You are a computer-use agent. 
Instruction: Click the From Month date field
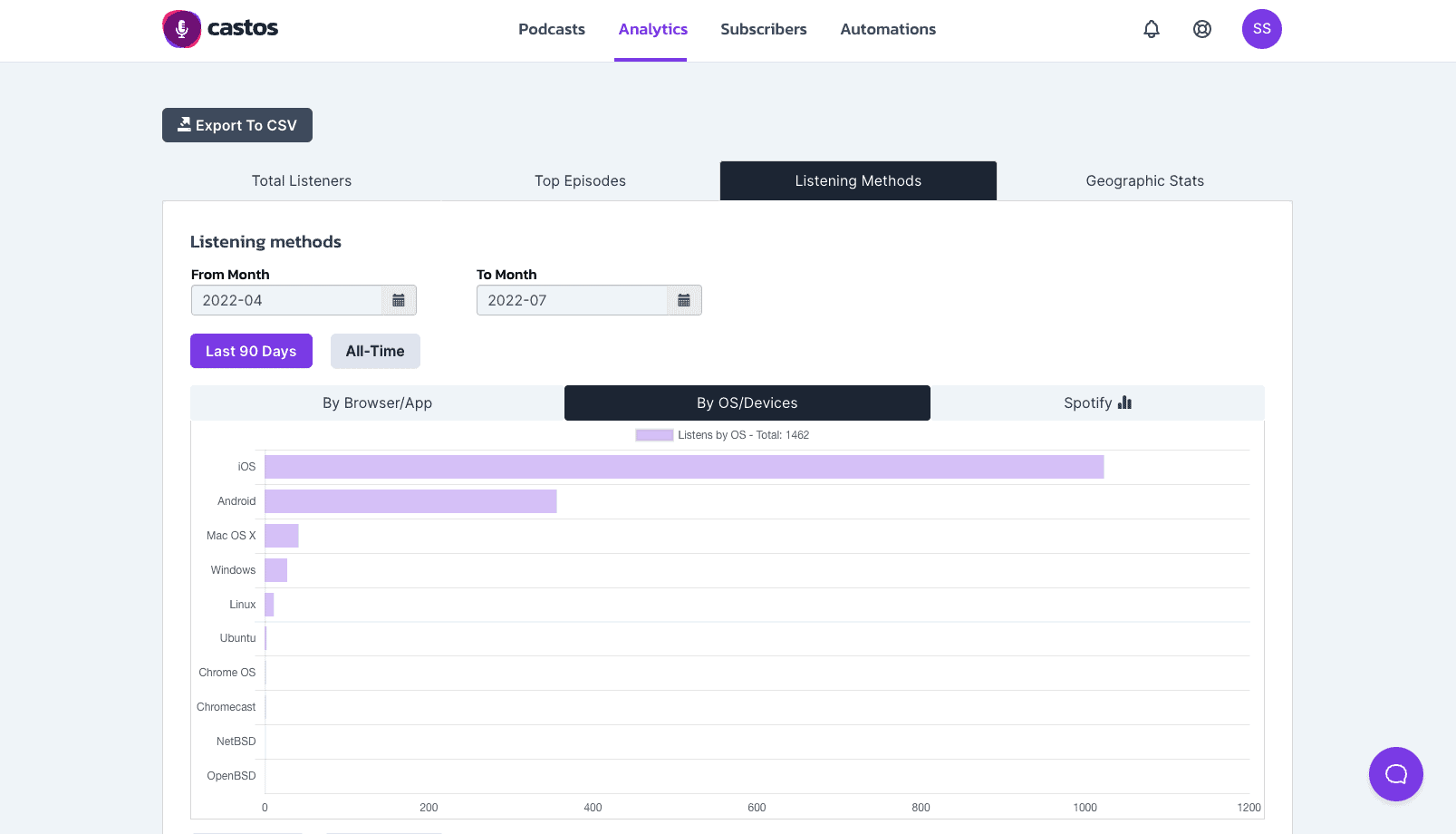(286, 300)
